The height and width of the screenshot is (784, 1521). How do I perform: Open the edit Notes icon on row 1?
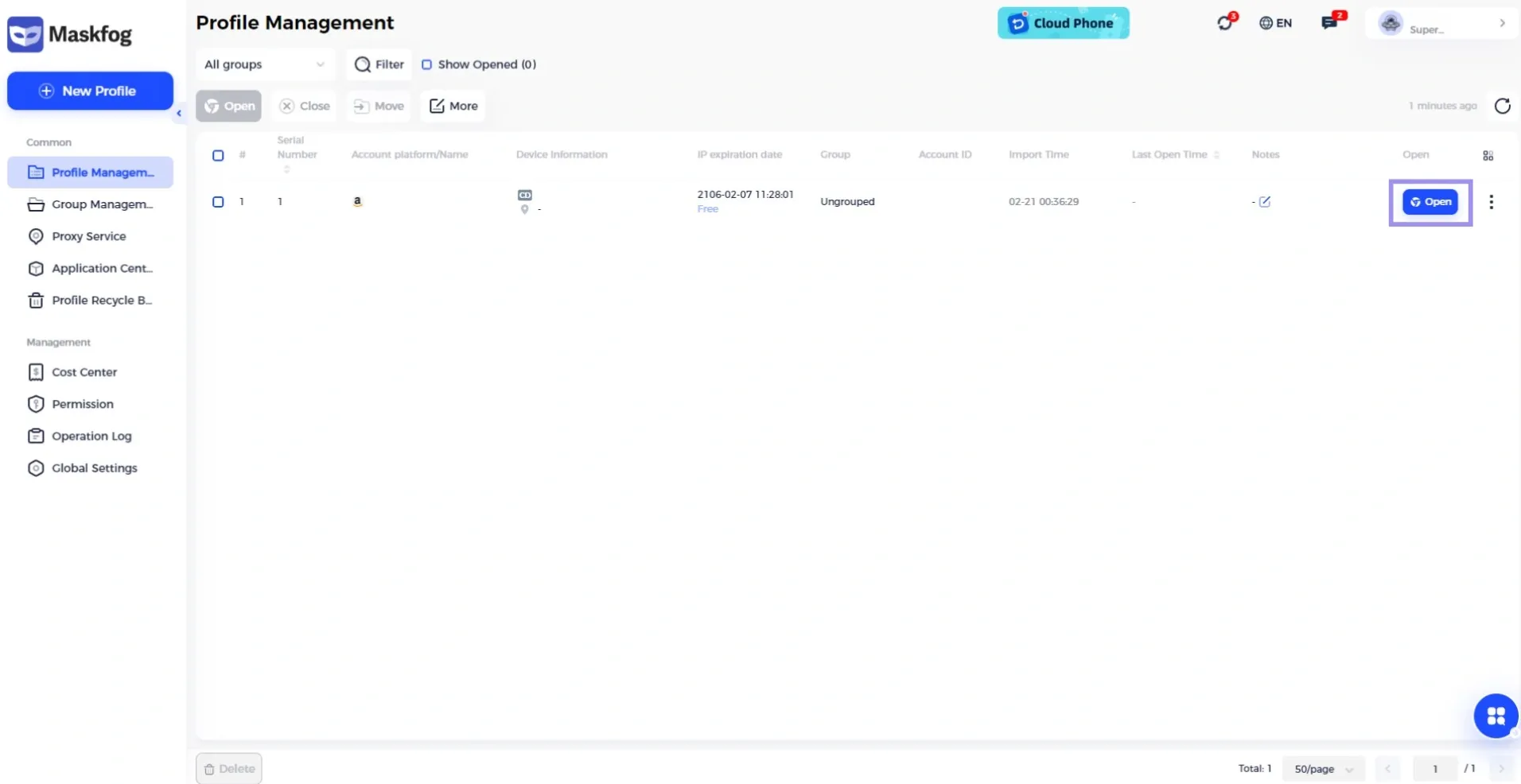[x=1264, y=201]
